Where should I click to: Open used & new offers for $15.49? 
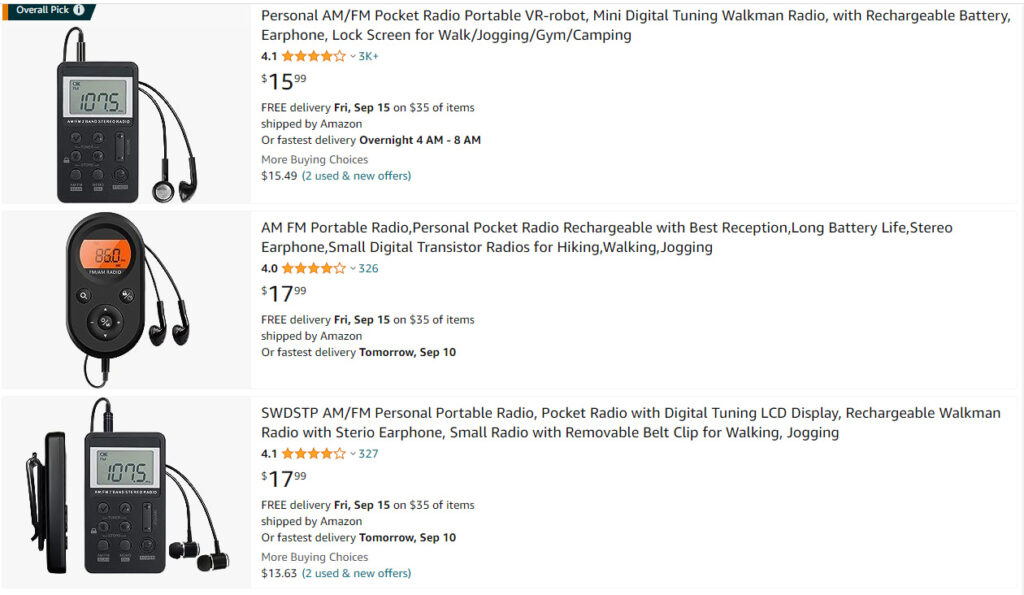[356, 176]
